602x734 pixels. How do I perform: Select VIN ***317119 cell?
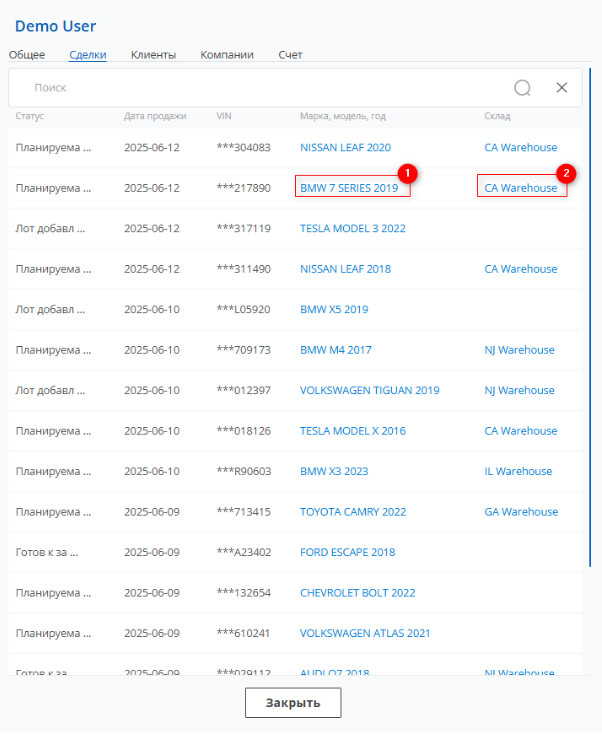[243, 228]
